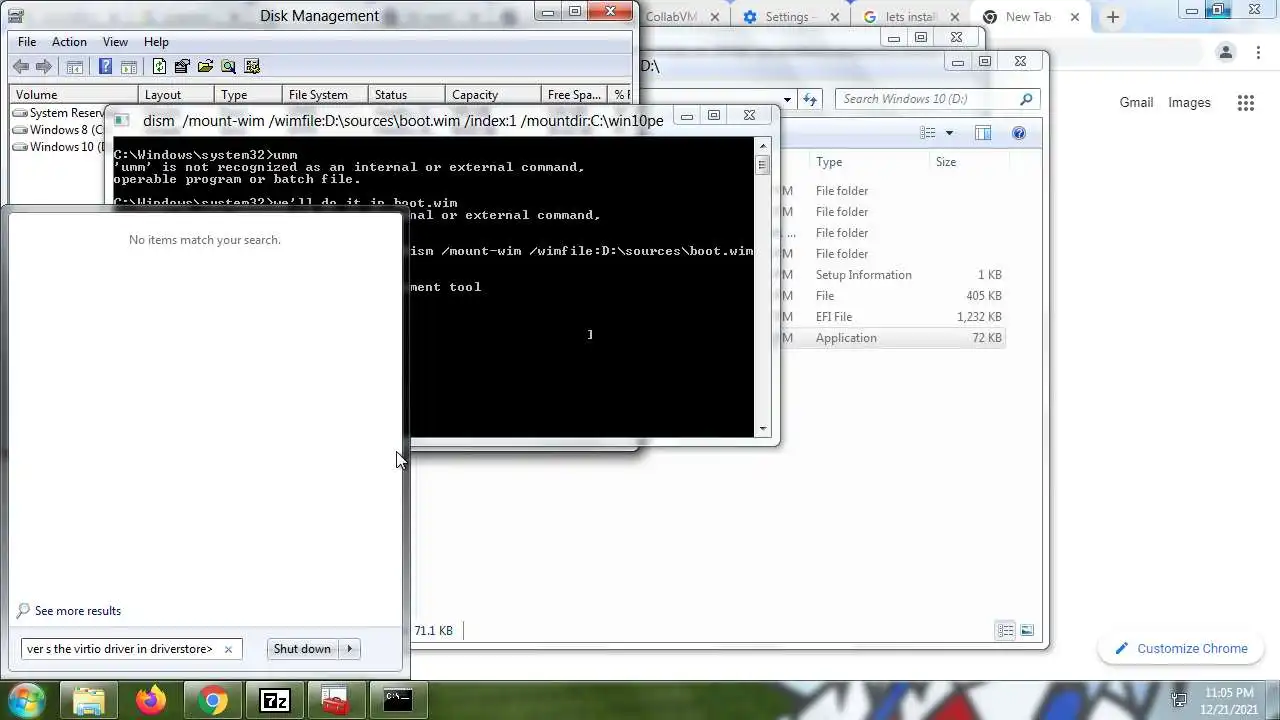Image resolution: width=1280 pixels, height=720 pixels.
Task: Open the Action menu in Disk Management
Action: click(x=69, y=42)
